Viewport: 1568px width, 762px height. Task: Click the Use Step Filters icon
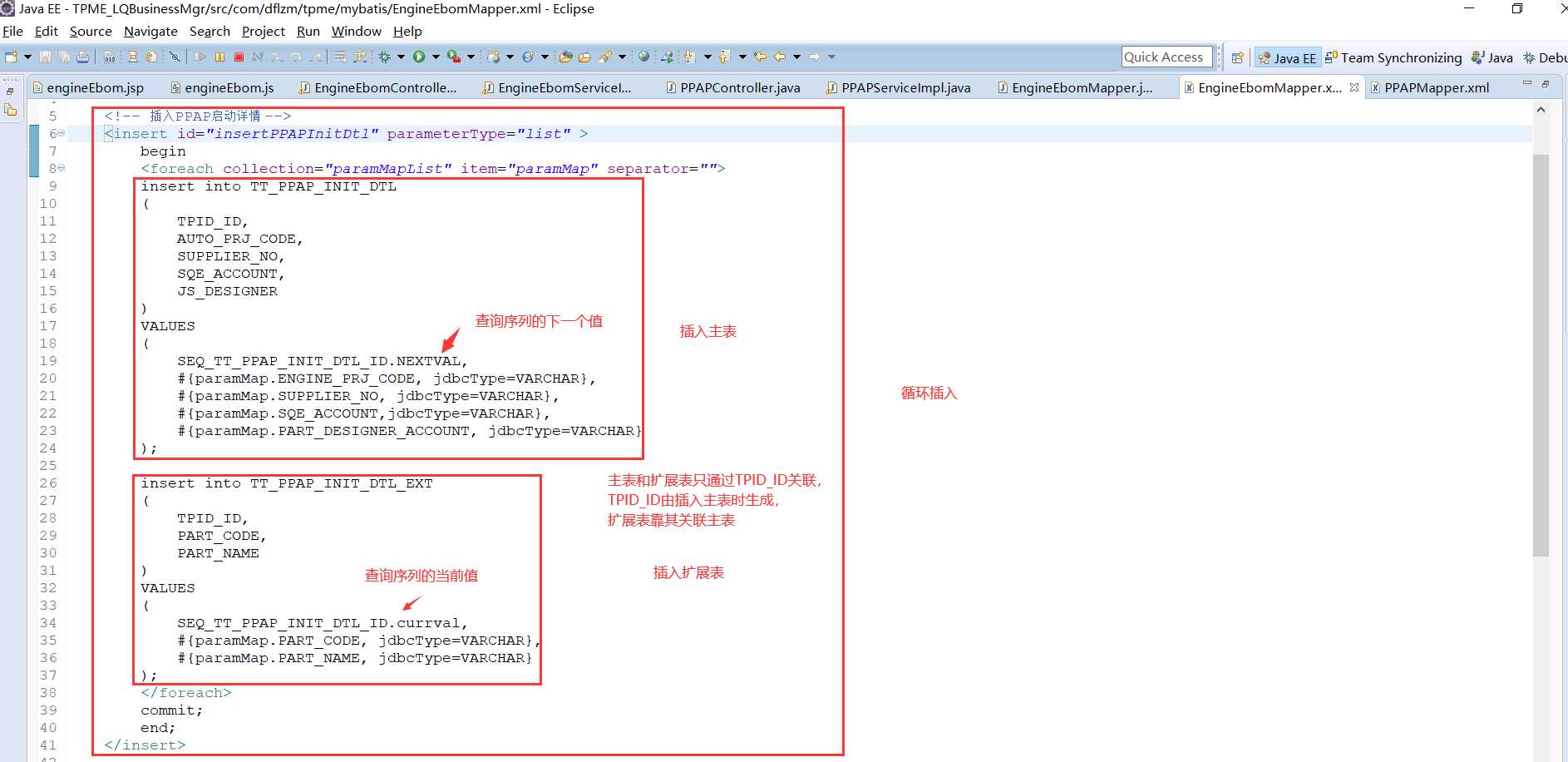(360, 57)
